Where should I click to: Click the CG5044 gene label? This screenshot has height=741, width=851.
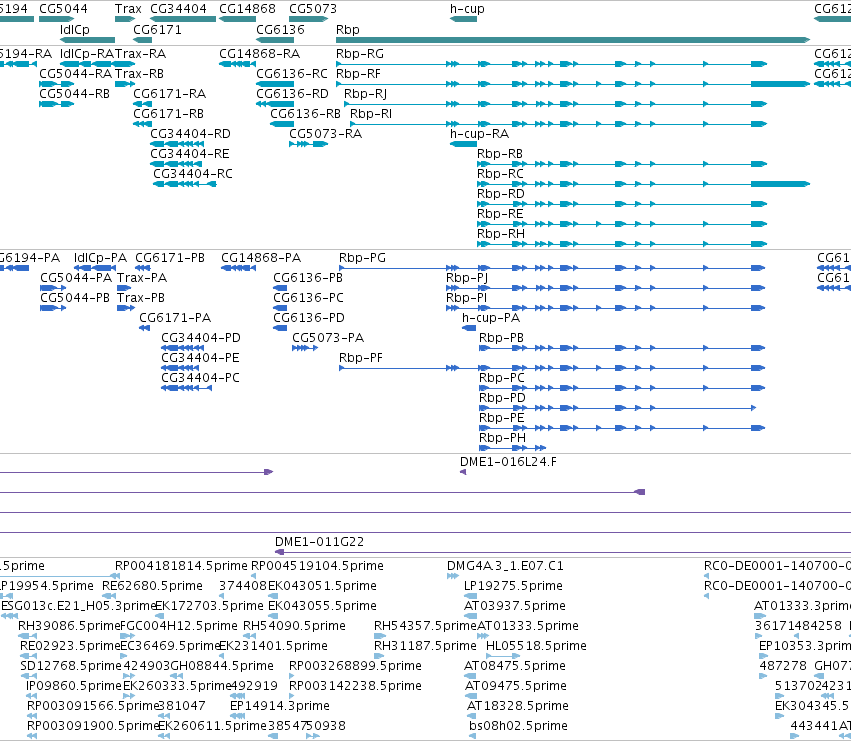pyautogui.click(x=63, y=9)
